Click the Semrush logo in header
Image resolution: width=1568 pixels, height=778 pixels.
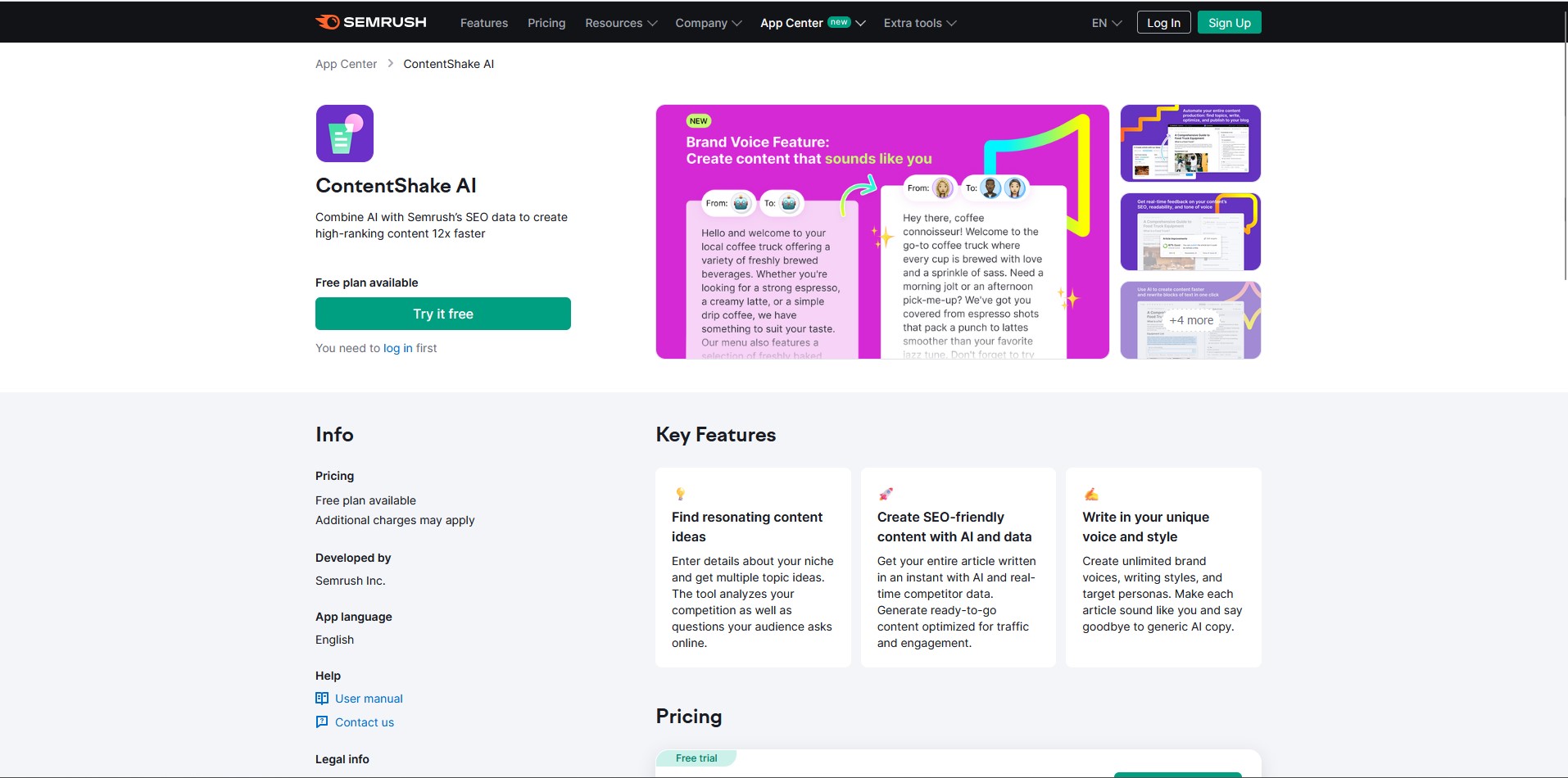pyautogui.click(x=371, y=22)
